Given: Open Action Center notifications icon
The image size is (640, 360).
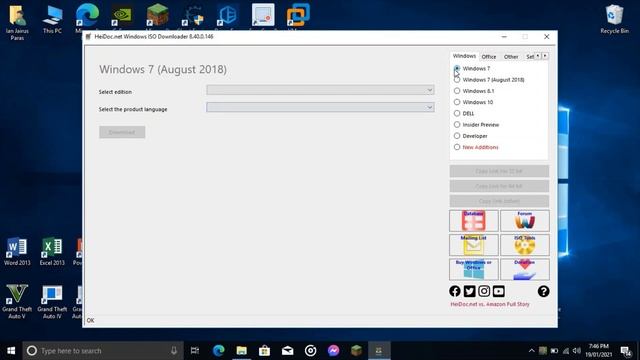Looking at the screenshot, I should pos(626,351).
